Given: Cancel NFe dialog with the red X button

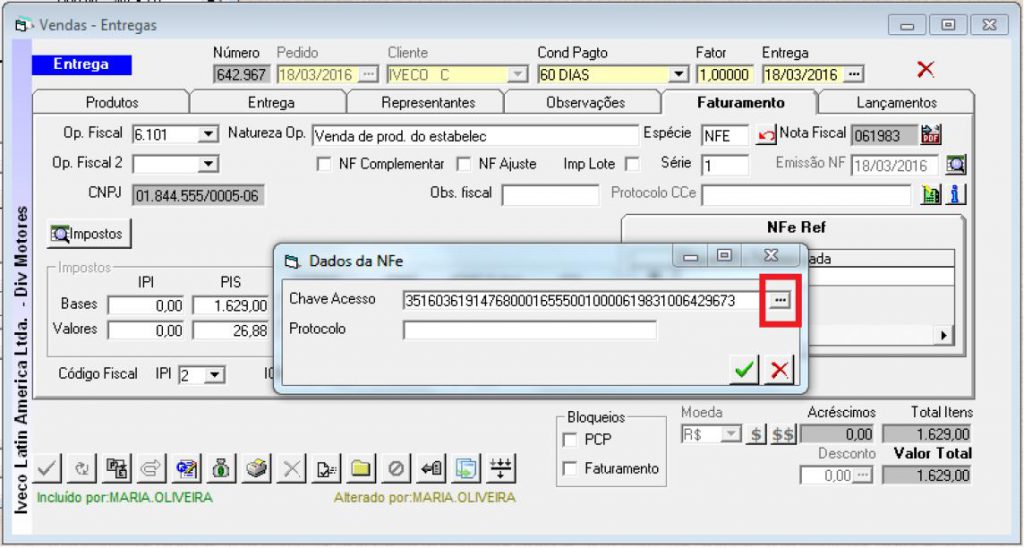Looking at the screenshot, I should (x=779, y=370).
